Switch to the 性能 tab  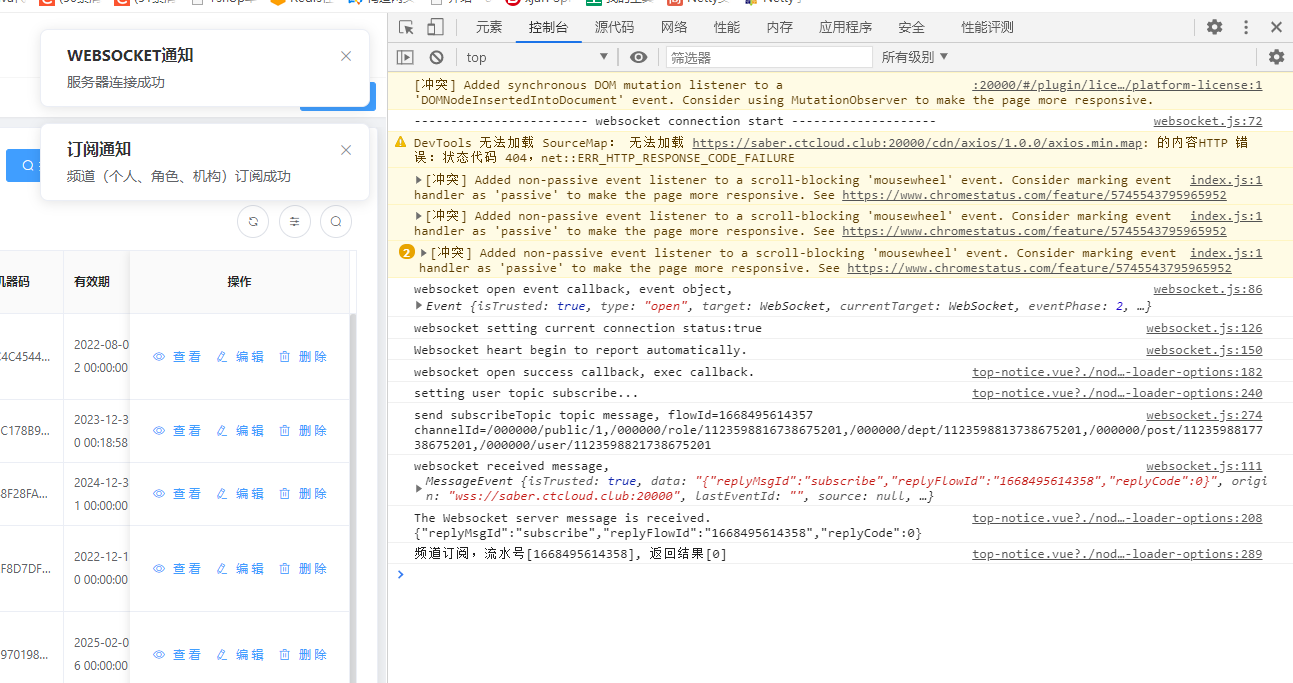[x=727, y=28]
